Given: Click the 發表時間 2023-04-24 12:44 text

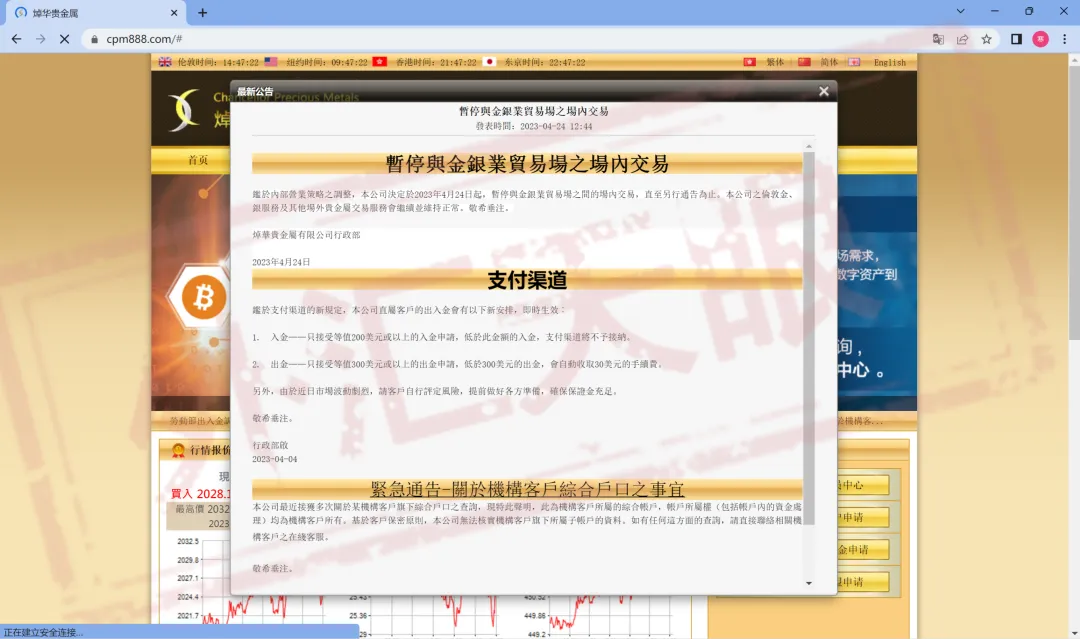Looking at the screenshot, I should 534,126.
